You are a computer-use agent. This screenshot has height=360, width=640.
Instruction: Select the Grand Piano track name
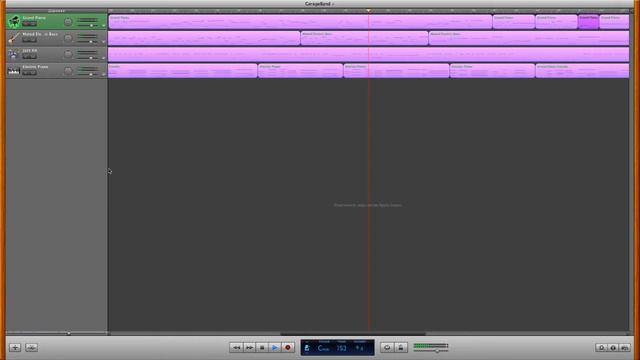tap(34, 18)
